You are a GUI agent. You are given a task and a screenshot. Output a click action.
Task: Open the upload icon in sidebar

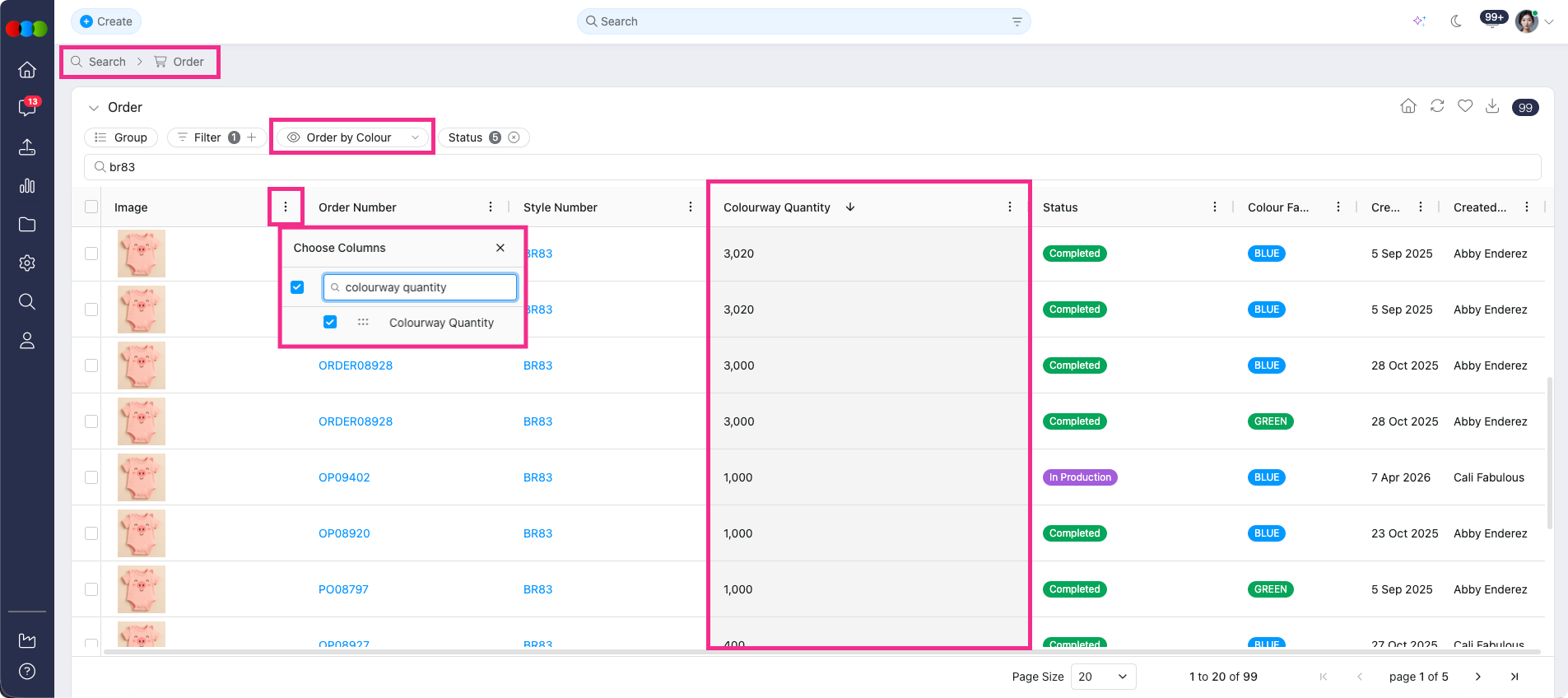tap(27, 147)
